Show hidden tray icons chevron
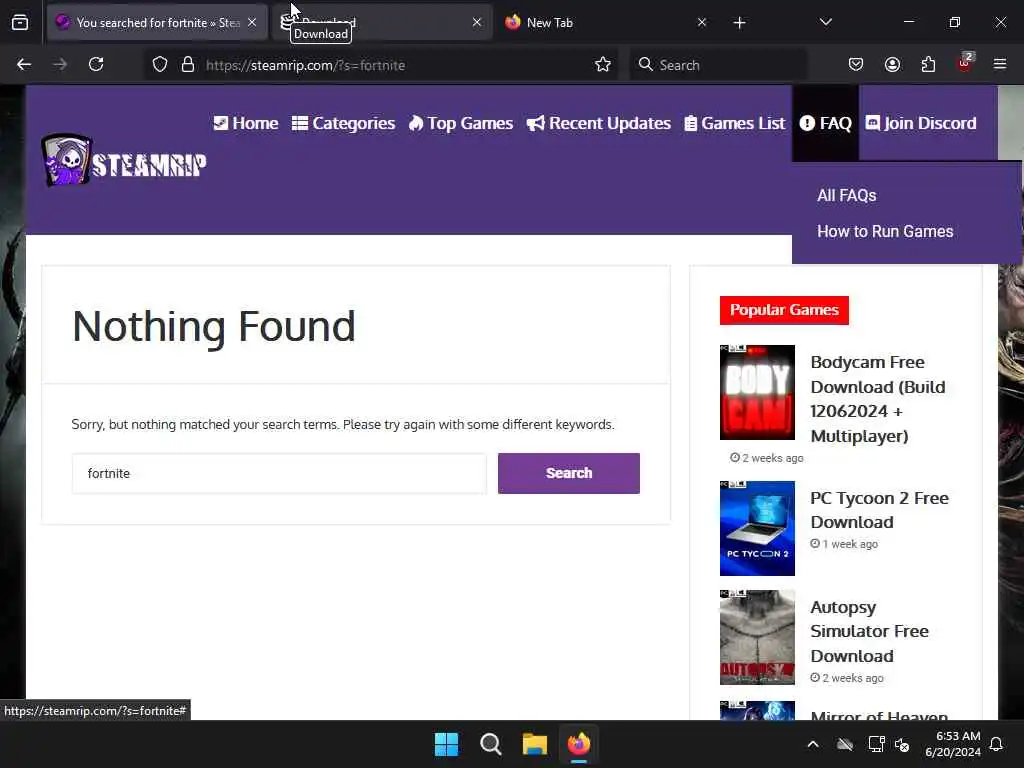This screenshot has width=1024, height=768. click(x=813, y=744)
